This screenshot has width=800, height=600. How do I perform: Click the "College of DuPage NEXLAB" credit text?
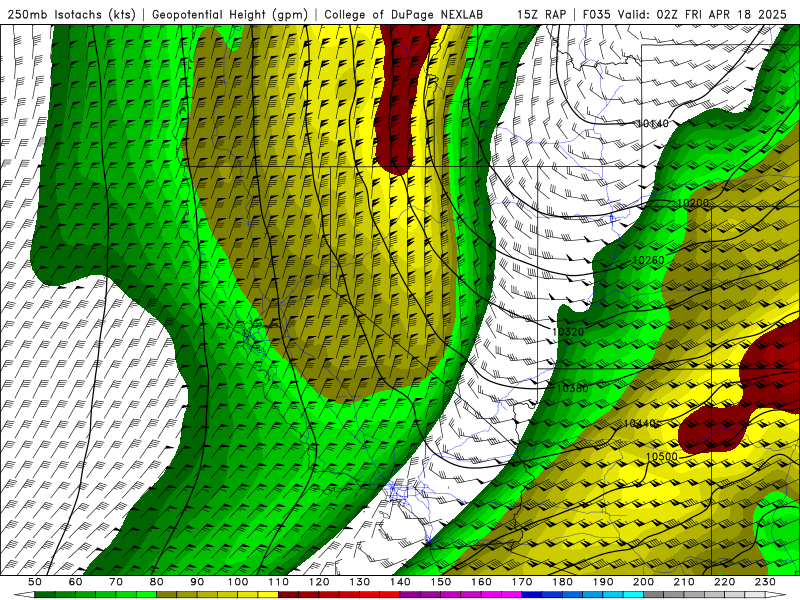(403, 14)
